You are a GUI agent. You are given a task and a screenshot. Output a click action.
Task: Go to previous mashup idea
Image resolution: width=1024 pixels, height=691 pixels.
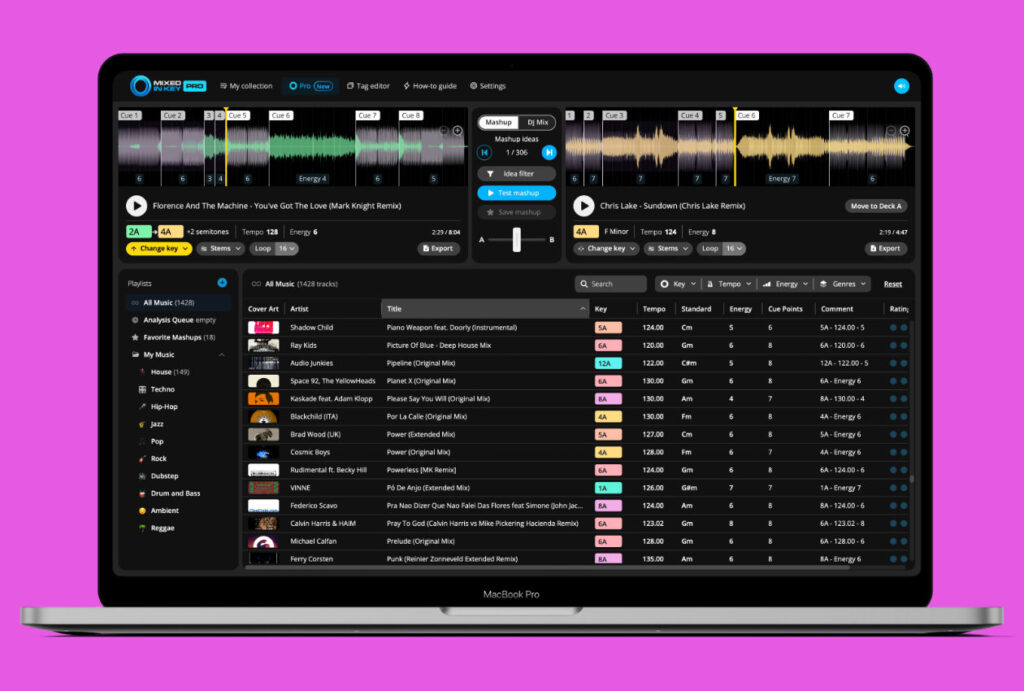[x=485, y=152]
